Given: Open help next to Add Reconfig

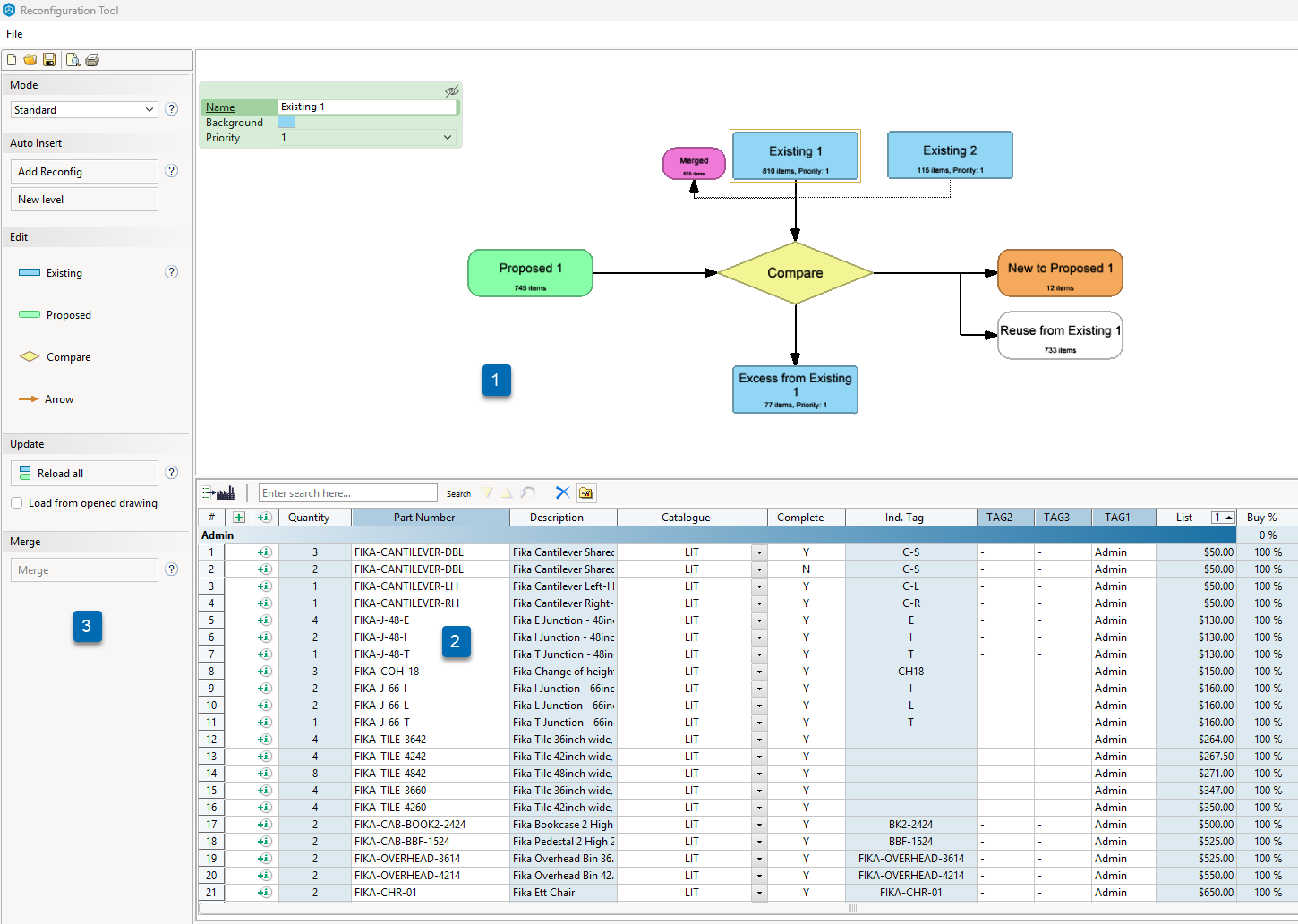Looking at the screenshot, I should [x=172, y=171].
